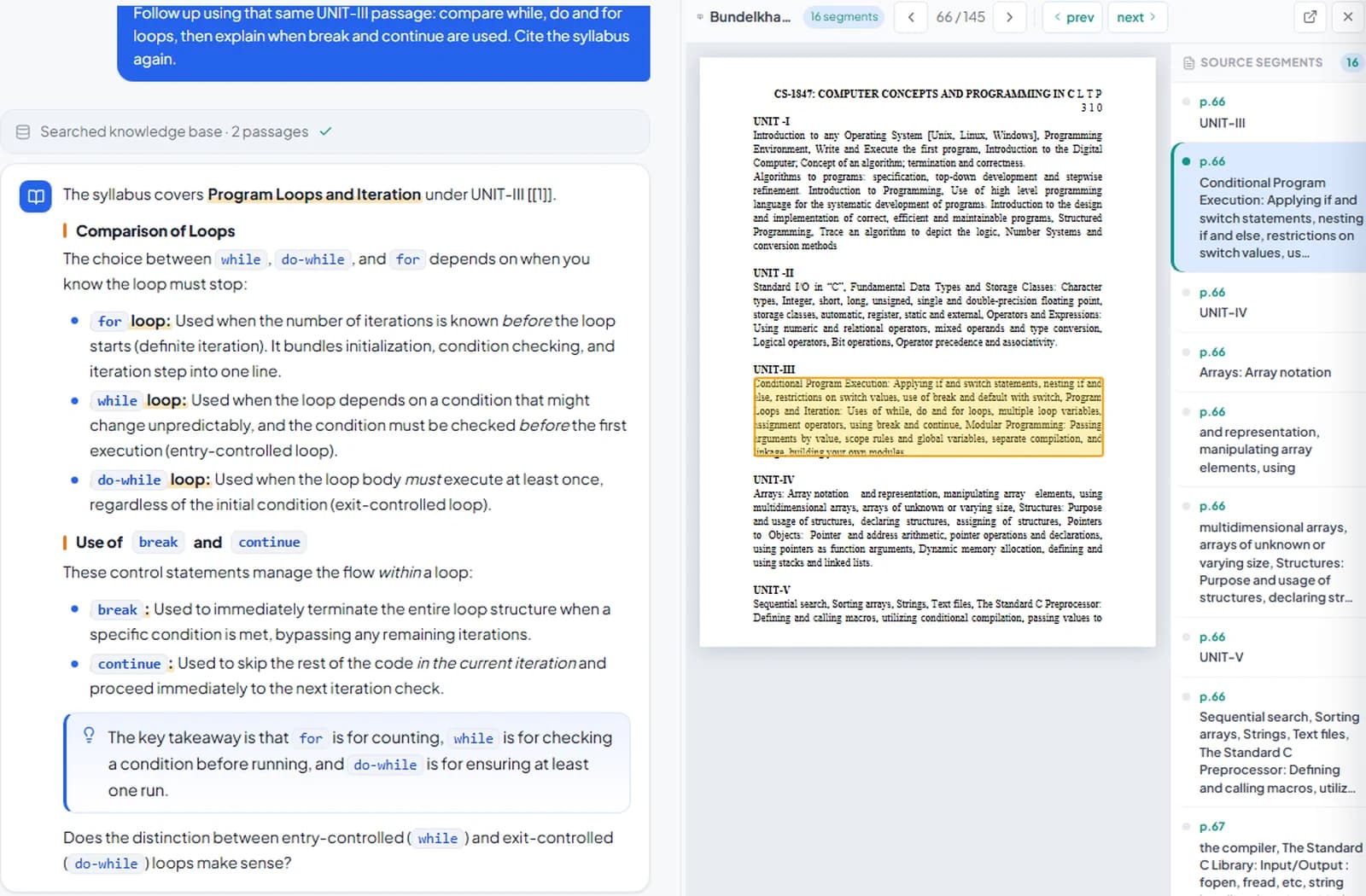Click UNIT-IV heading in the document page
The width and height of the screenshot is (1366, 896).
click(773, 480)
